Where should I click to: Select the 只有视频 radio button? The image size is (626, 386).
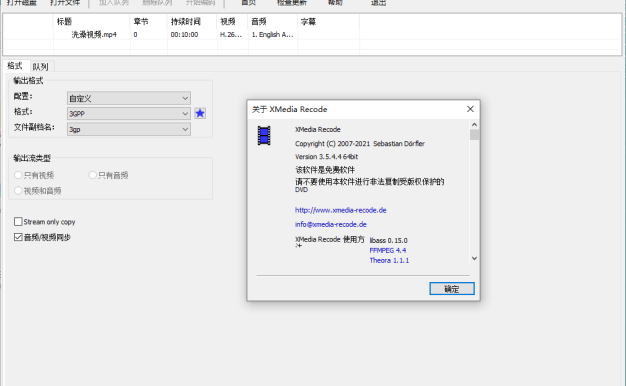click(x=18, y=175)
